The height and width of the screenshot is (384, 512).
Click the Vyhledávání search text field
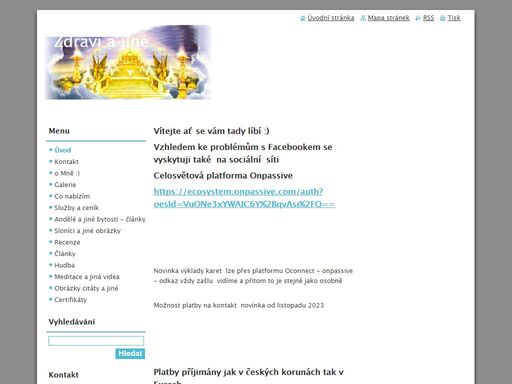tap(96, 341)
